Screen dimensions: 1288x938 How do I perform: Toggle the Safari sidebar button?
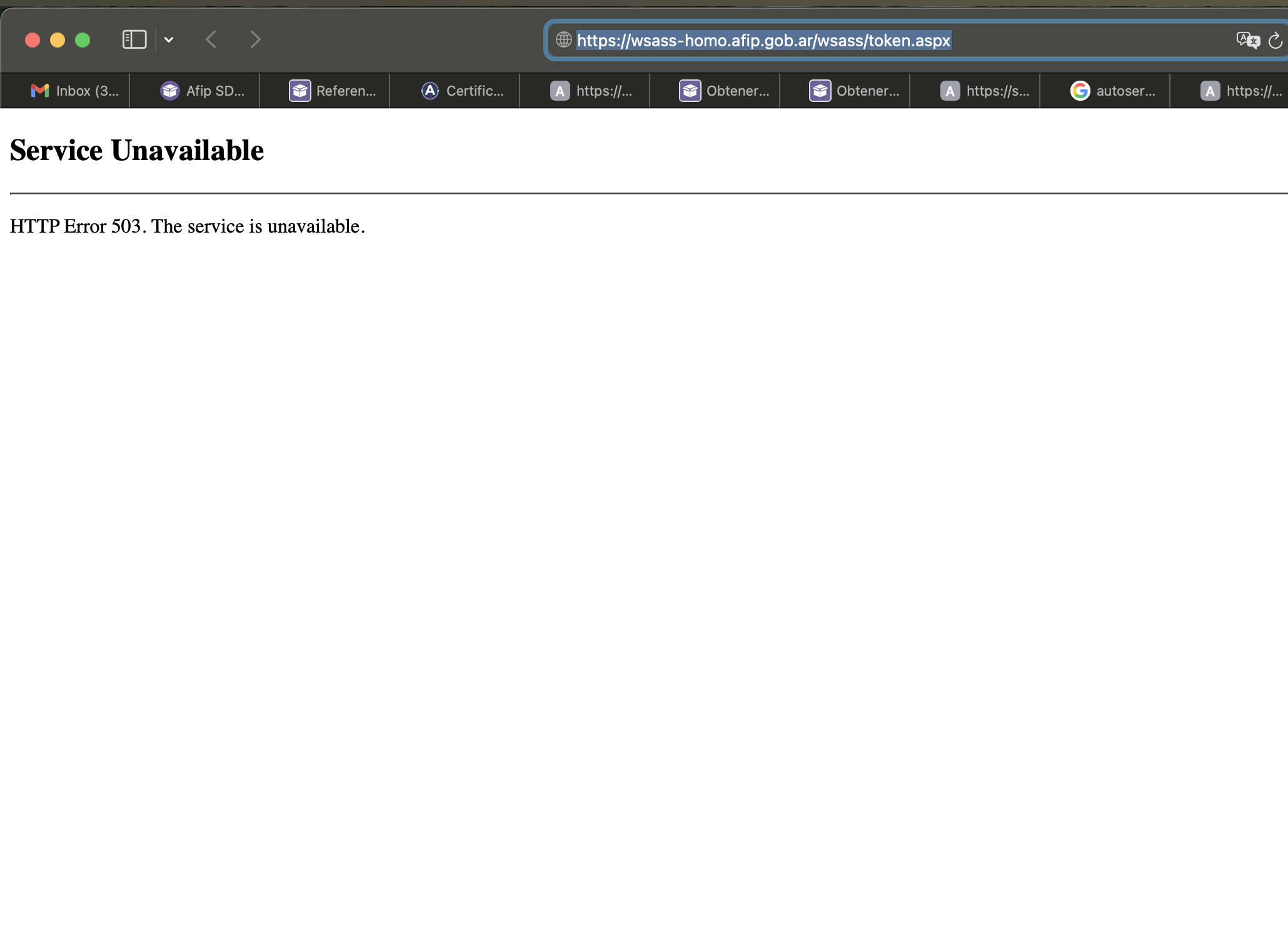pos(134,39)
